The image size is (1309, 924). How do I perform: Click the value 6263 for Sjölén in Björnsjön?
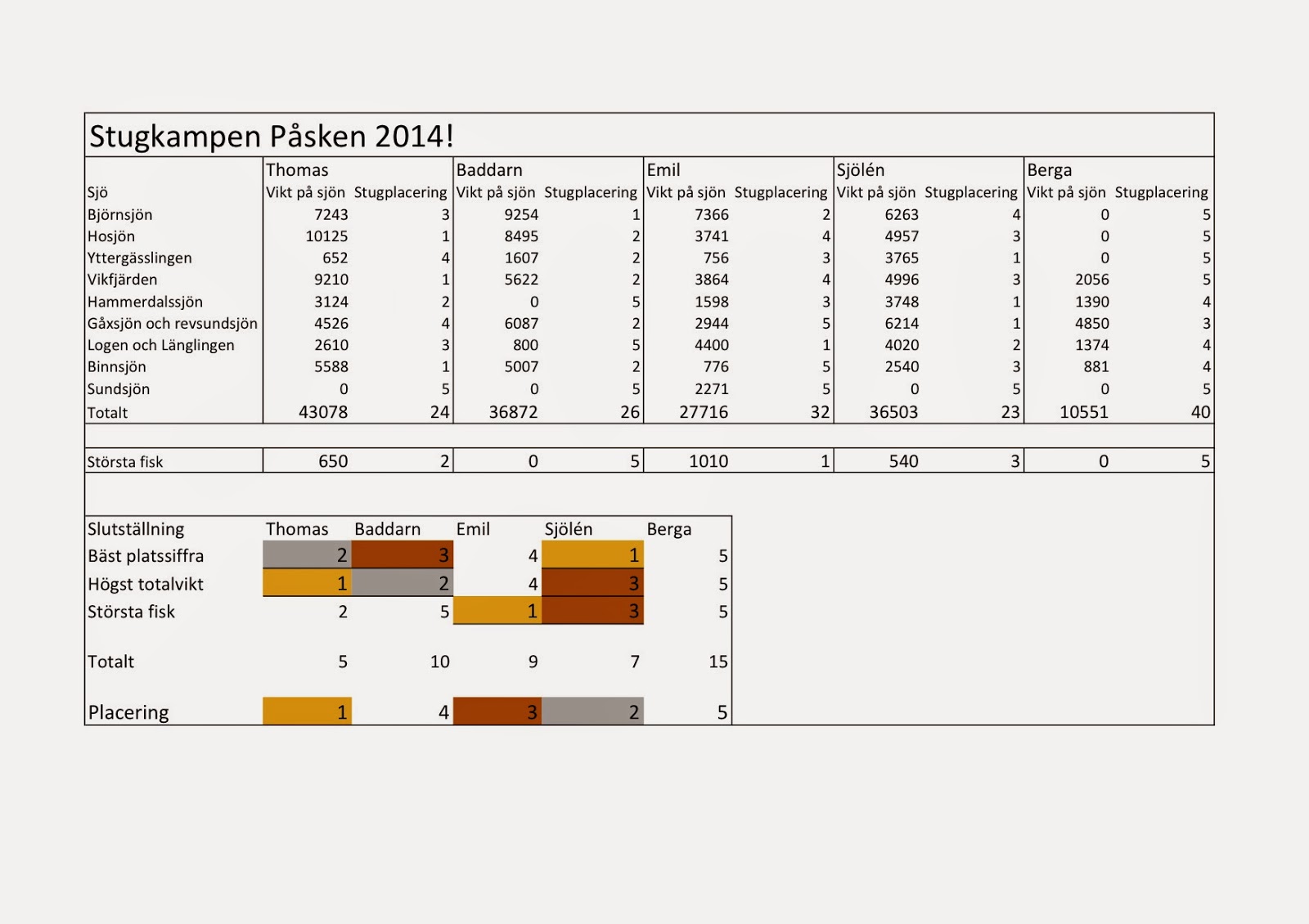tap(902, 214)
